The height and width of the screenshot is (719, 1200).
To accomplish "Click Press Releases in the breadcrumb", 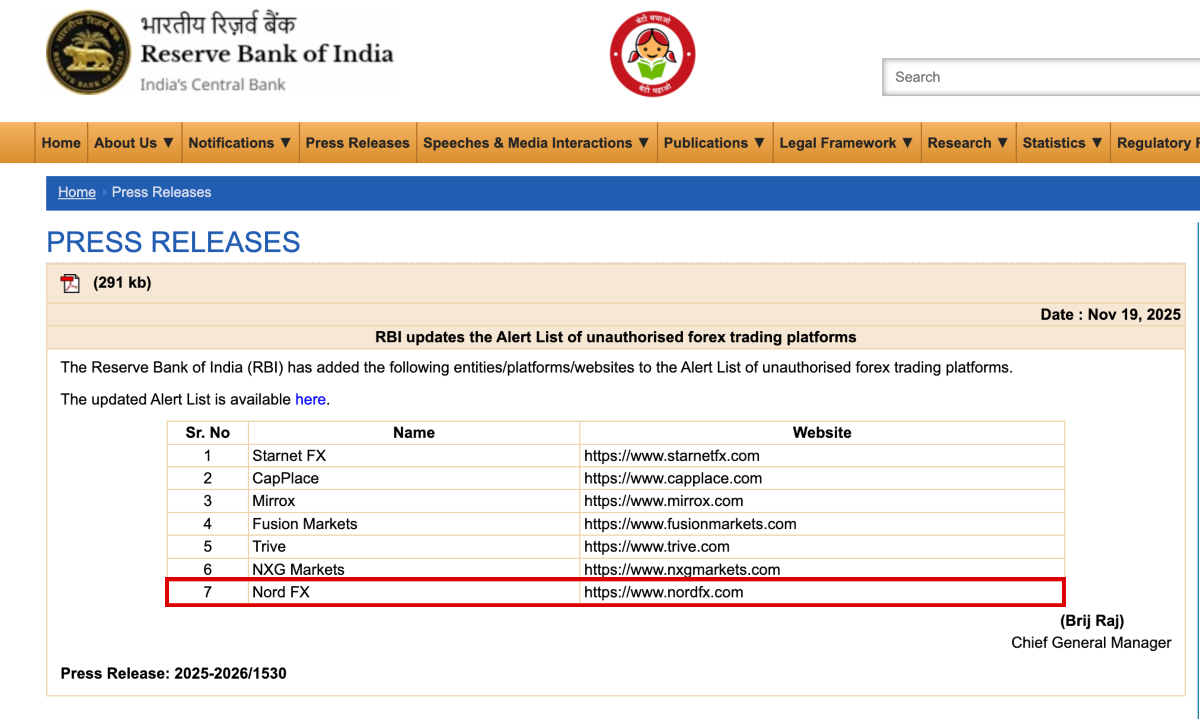I will (162, 192).
